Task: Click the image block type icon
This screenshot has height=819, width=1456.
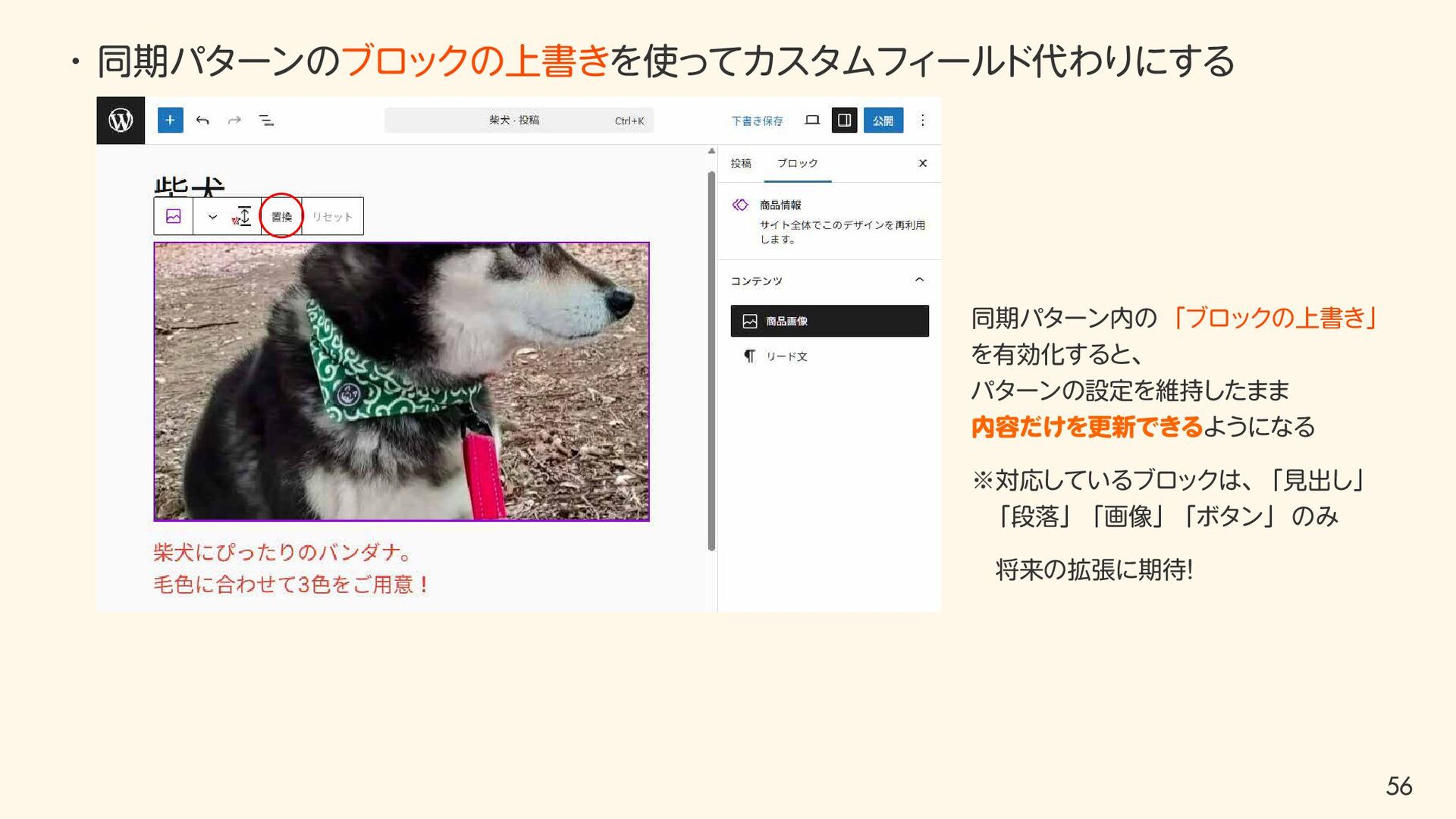Action: (174, 216)
